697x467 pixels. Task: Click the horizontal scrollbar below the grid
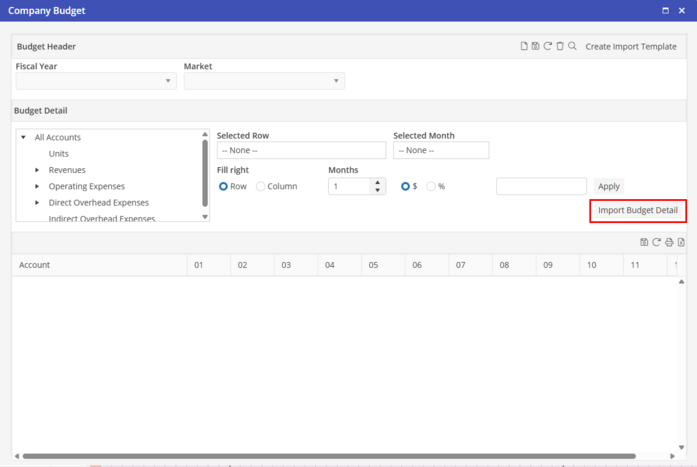click(x=330, y=456)
